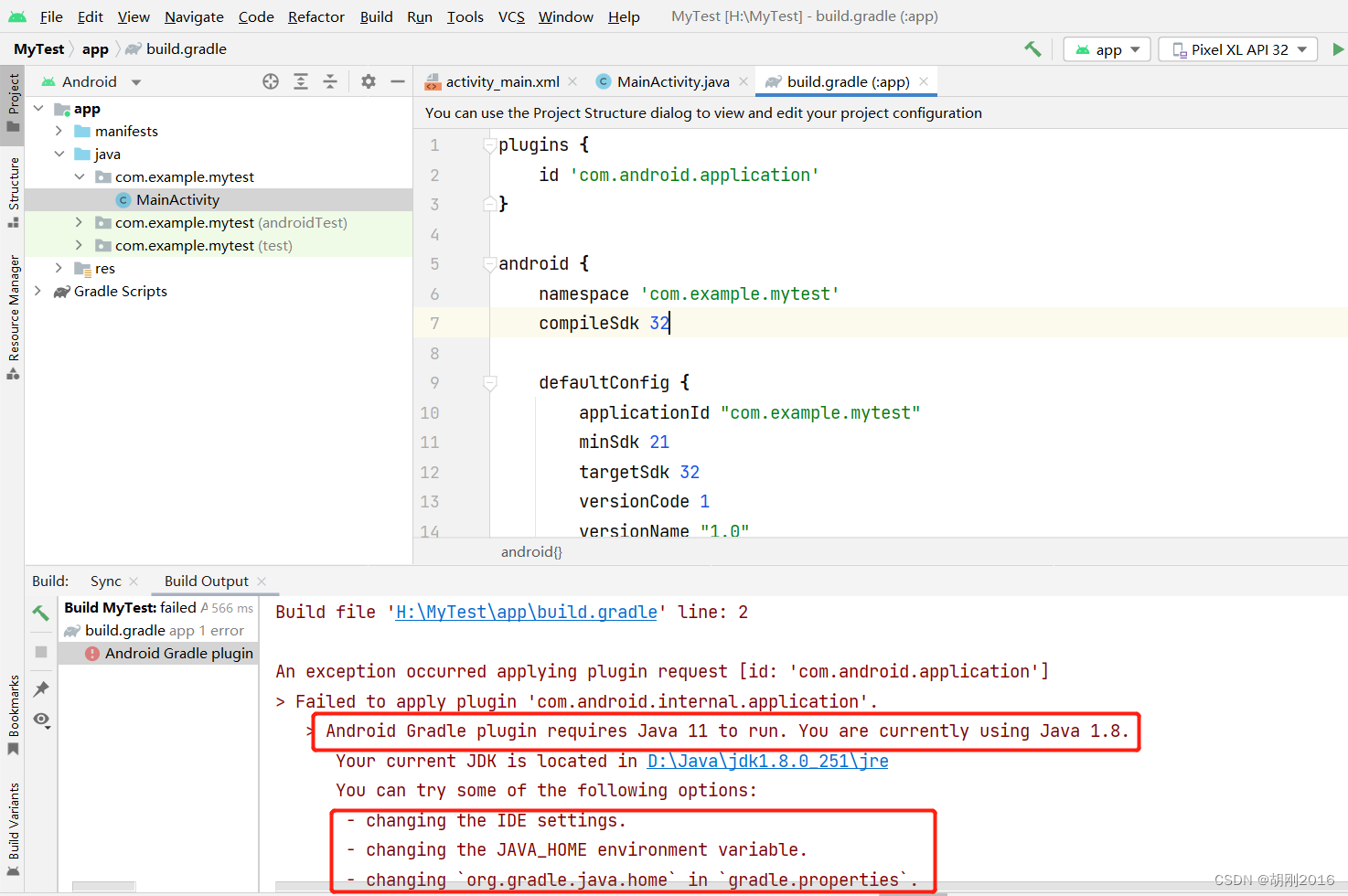
Task: Click the Select Opened File target icon
Action: click(271, 81)
